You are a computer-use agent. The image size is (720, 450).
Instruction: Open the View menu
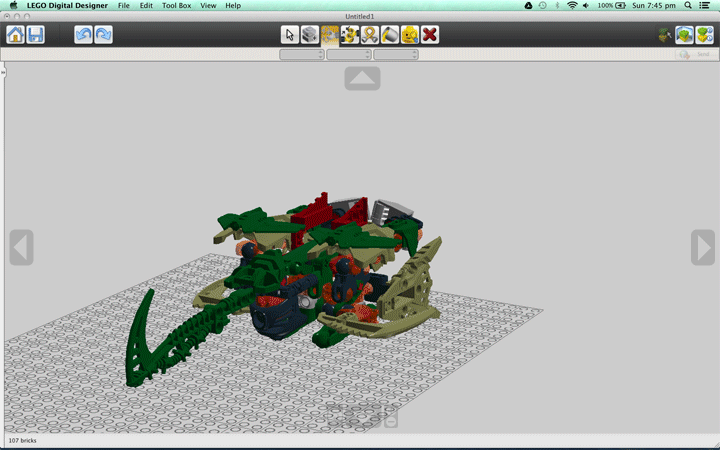point(208,6)
